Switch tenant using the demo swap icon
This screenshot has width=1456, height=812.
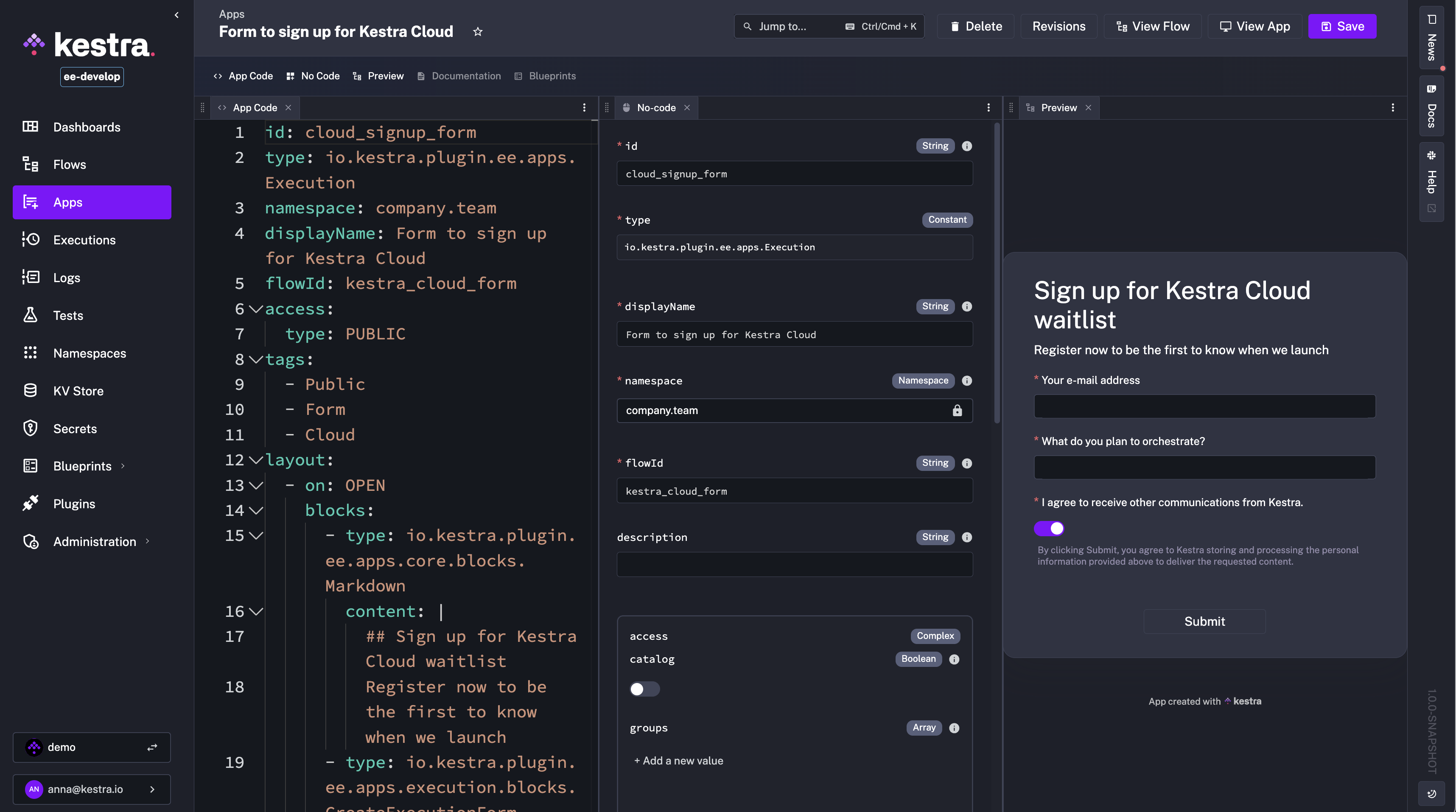point(152,747)
